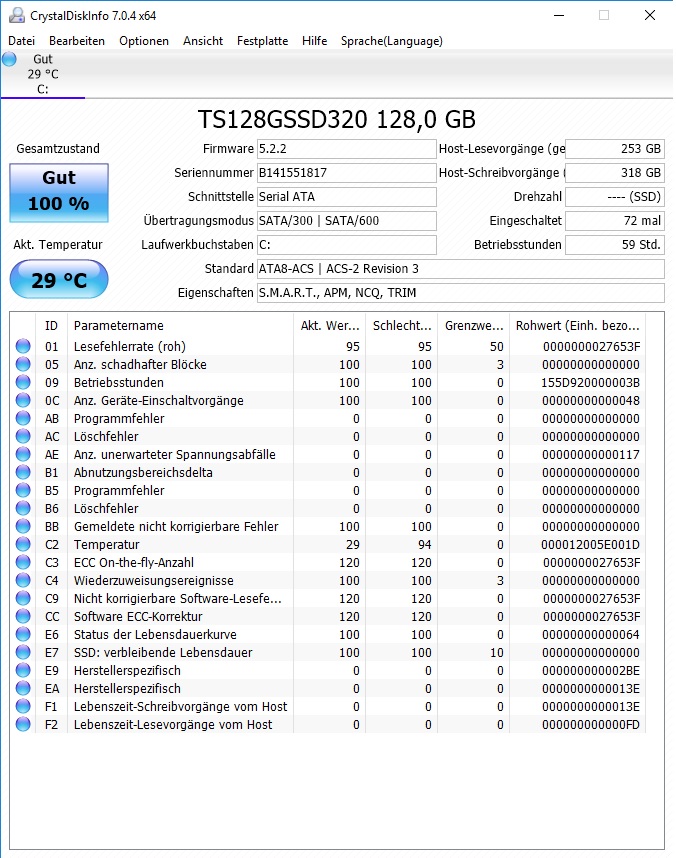Image resolution: width=676 pixels, height=858 pixels.
Task: Click status icon of row E7 verbleibende Lebensdauer
Action: [x=23, y=652]
